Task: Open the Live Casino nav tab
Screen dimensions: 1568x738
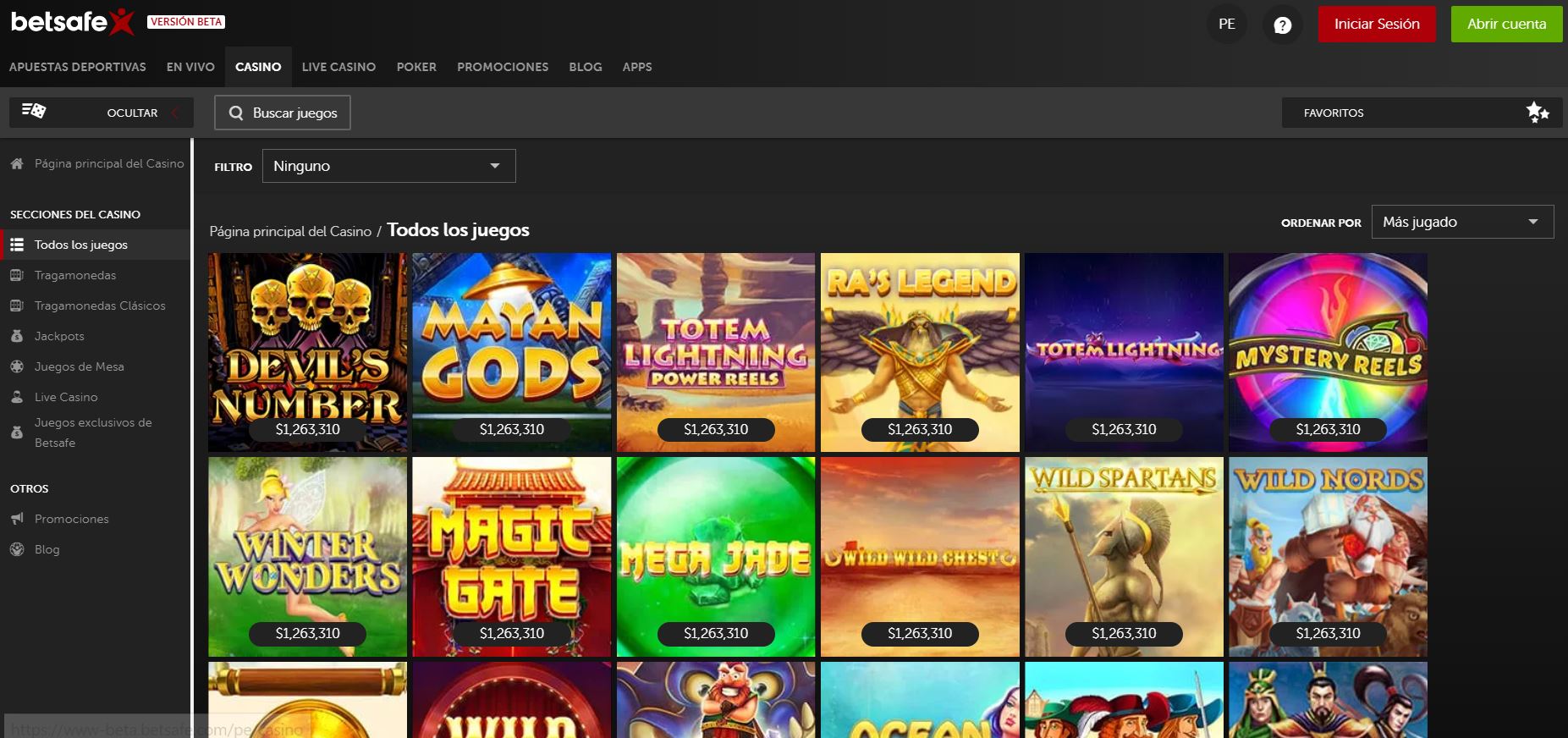Action: coord(338,67)
